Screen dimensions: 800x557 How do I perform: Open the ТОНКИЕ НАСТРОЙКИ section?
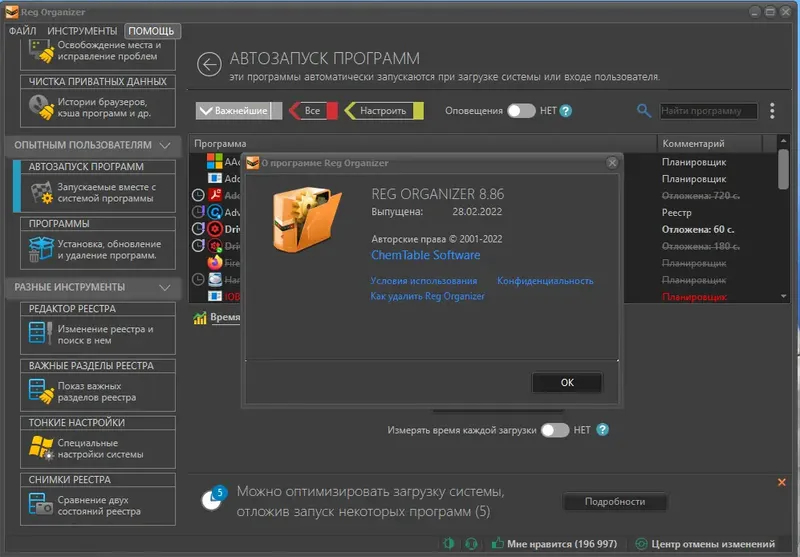[97, 442]
